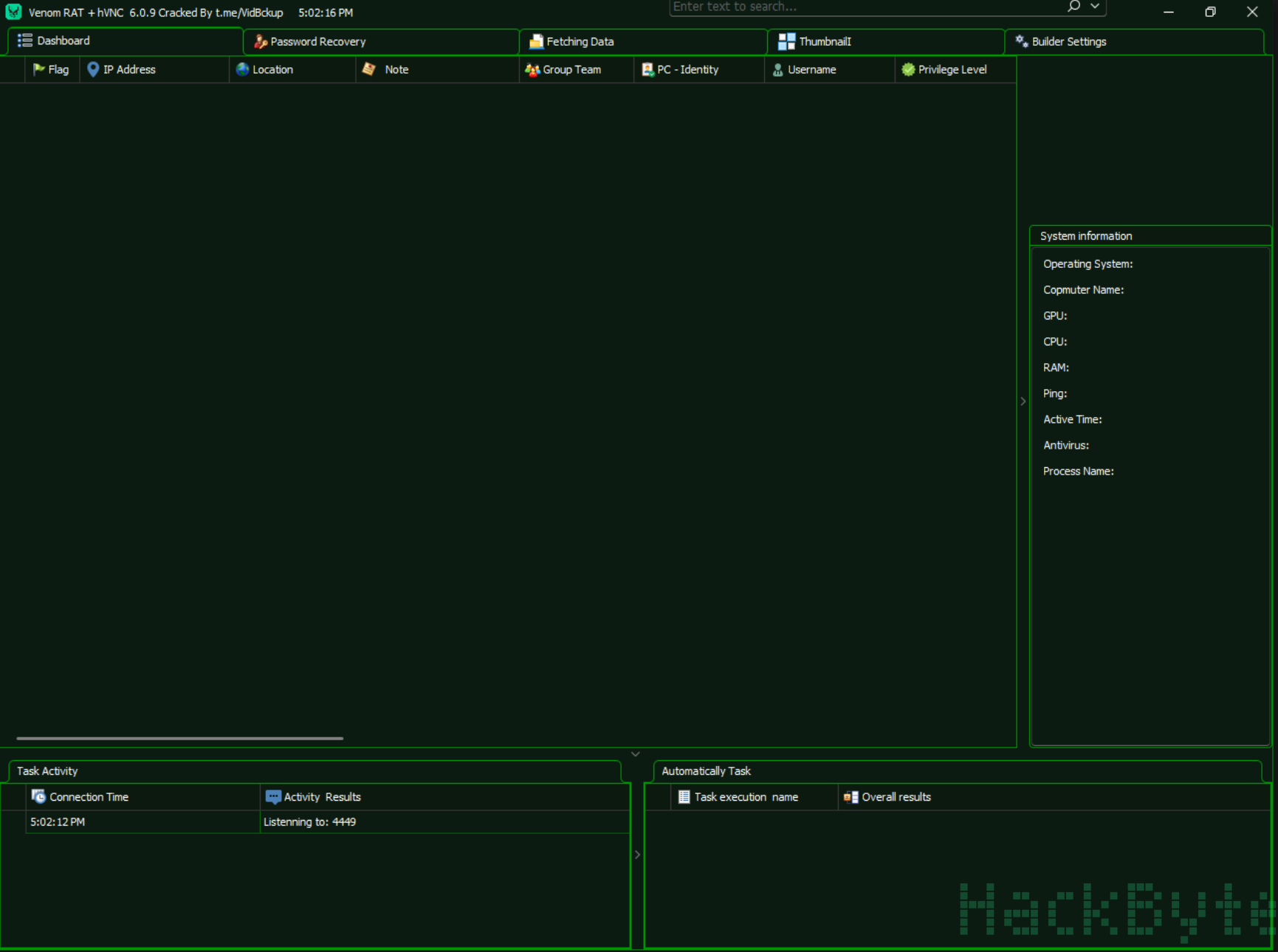Screen dimensions: 1278x952
Task: Click the 'CPU:' label
Action: coord(1055,342)
